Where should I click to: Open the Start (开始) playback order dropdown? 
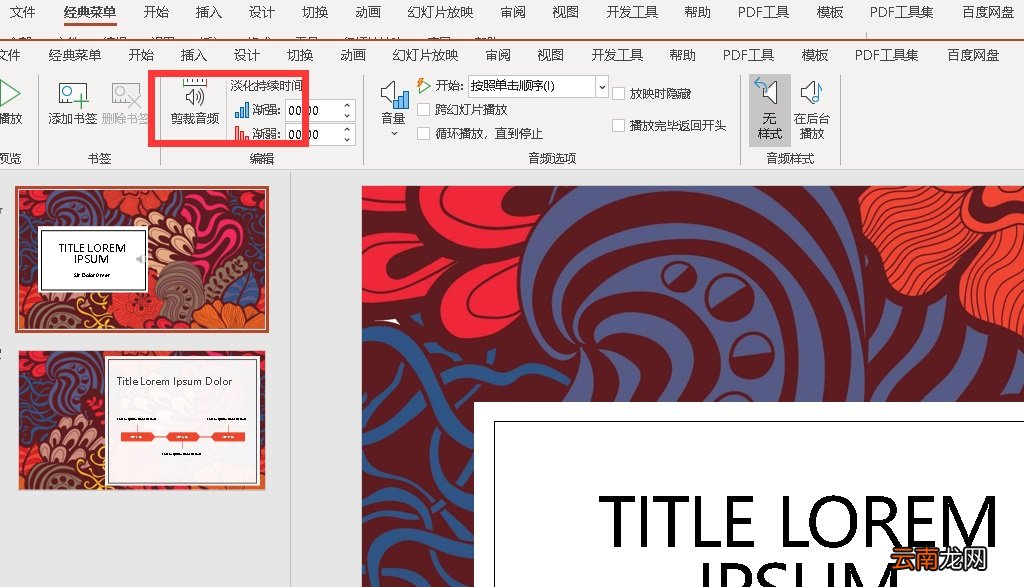[602, 87]
